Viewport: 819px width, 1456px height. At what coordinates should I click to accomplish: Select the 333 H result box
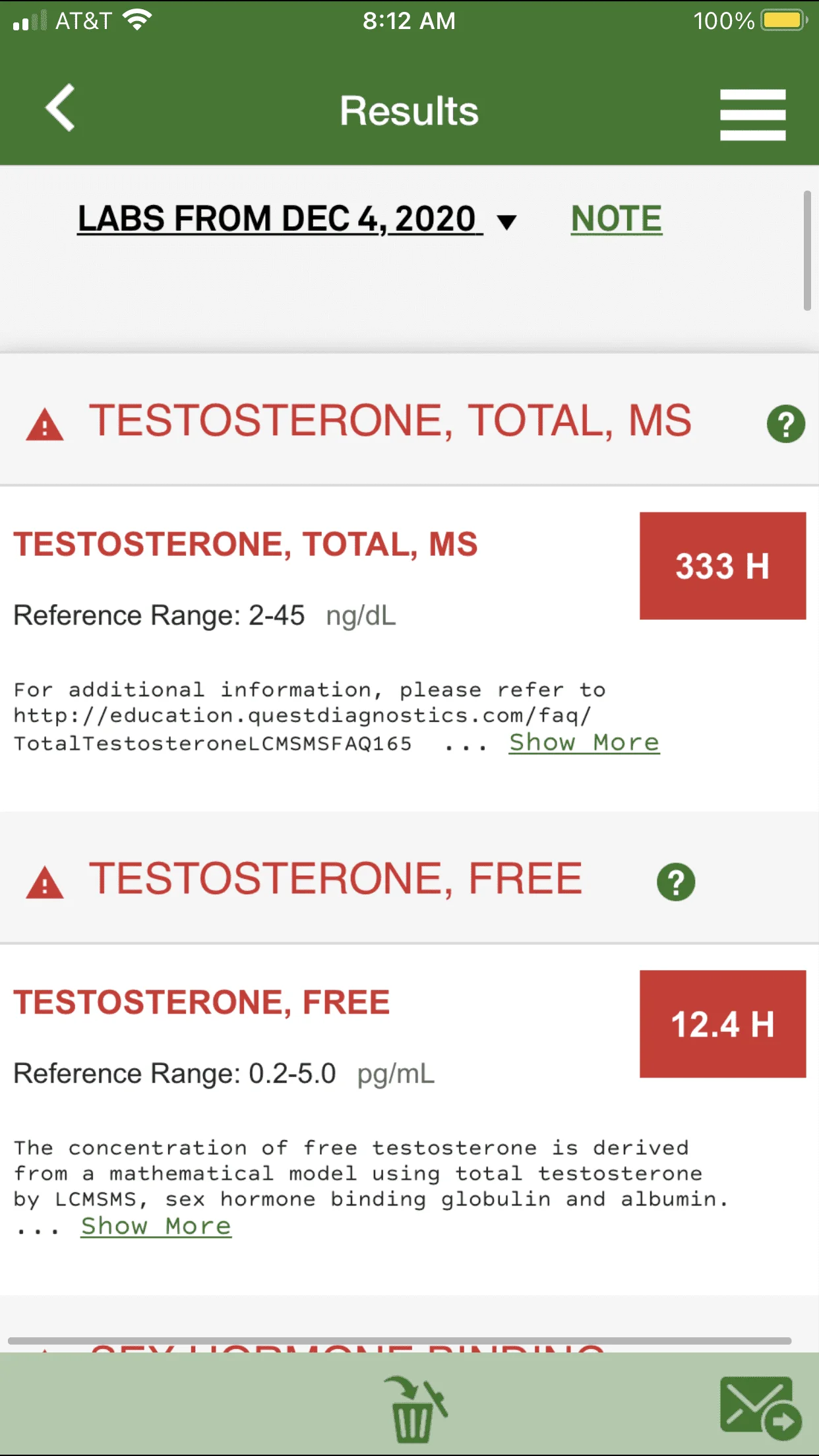[x=723, y=566]
